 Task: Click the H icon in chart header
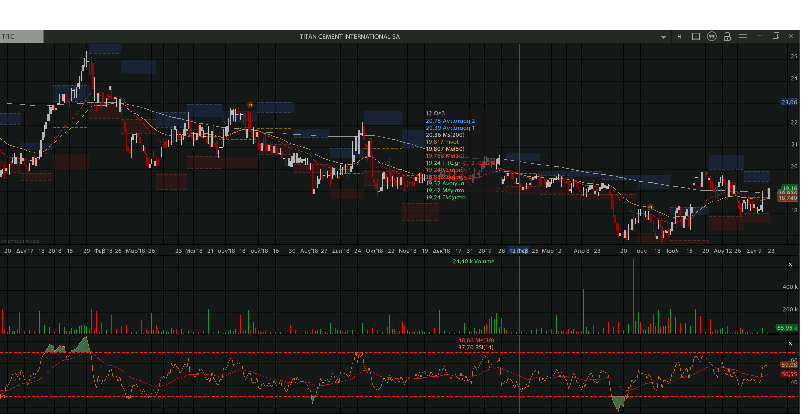click(x=679, y=37)
